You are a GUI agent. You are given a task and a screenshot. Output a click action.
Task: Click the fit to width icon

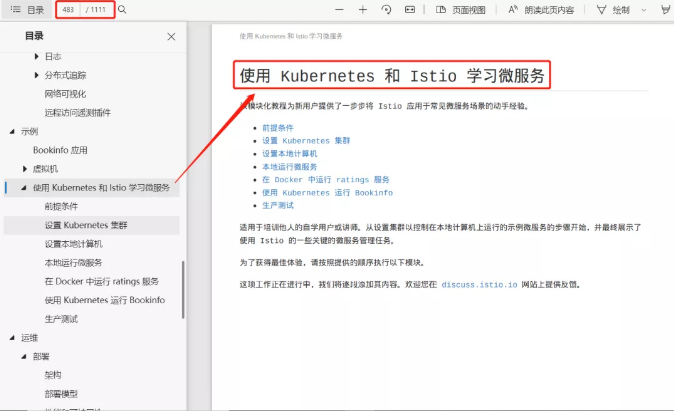coord(410,9)
